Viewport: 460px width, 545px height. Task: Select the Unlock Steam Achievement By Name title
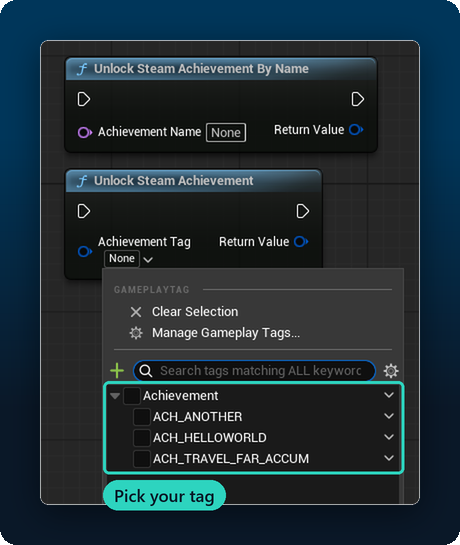coord(201,69)
